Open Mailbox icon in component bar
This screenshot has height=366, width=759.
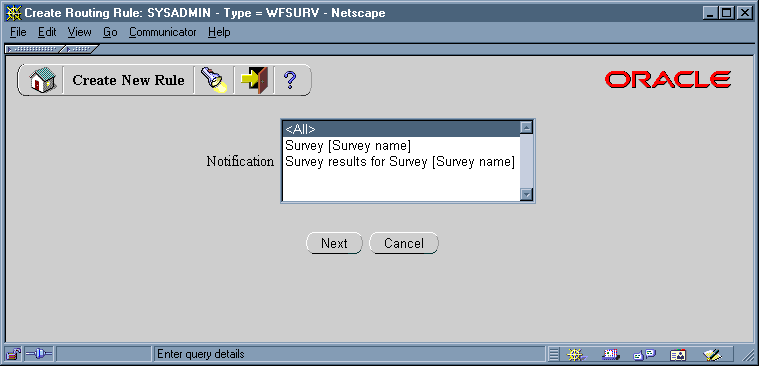[x=611, y=355]
